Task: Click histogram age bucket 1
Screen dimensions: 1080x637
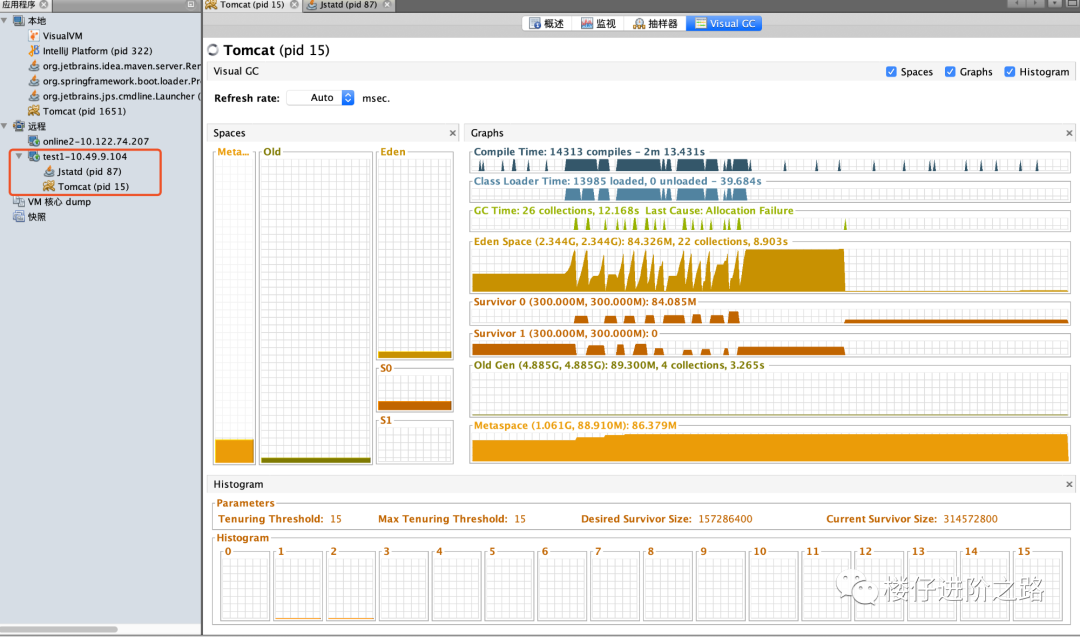Action: [x=298, y=586]
